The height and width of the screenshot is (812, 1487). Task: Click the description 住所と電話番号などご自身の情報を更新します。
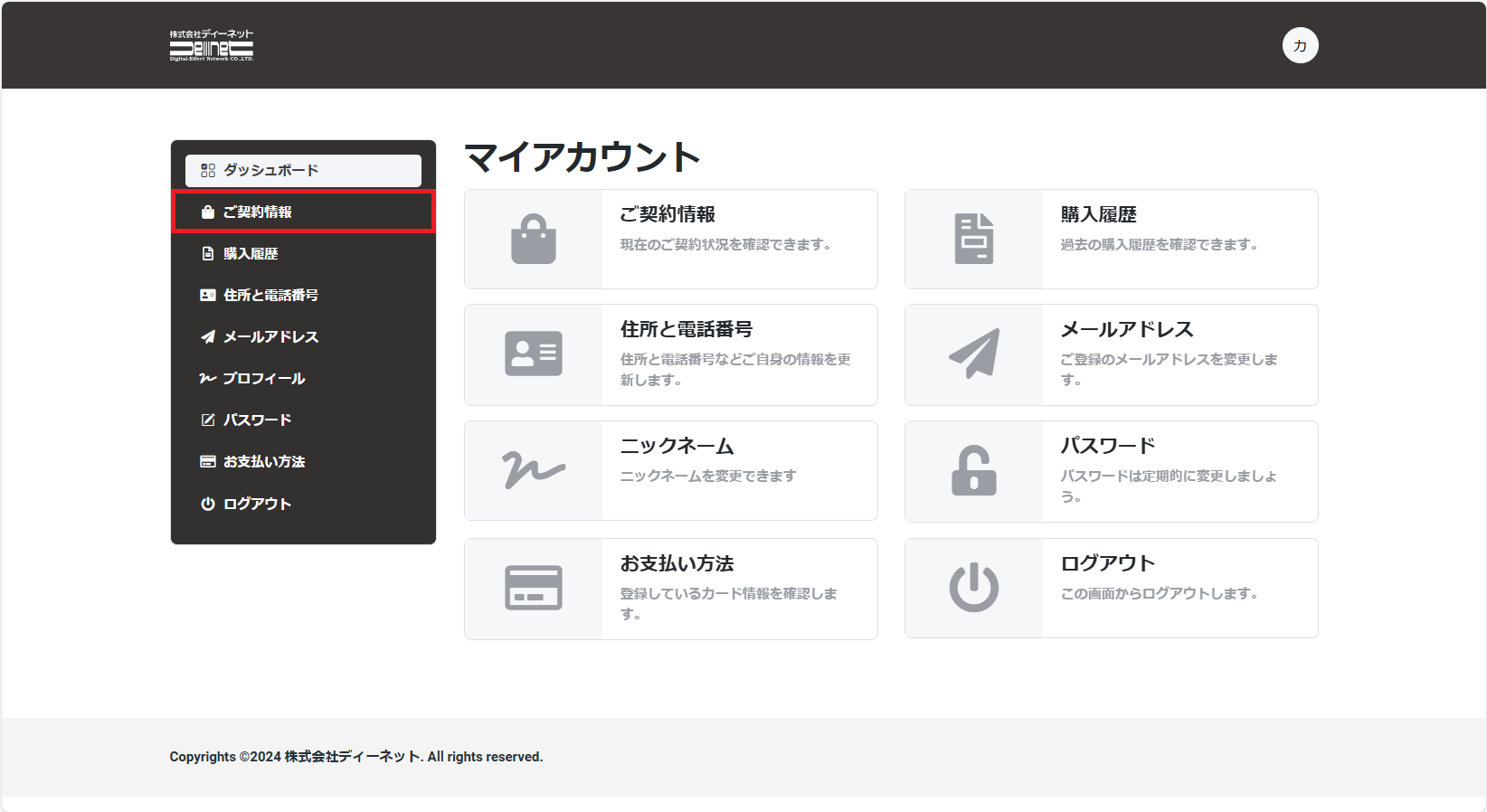(x=735, y=369)
